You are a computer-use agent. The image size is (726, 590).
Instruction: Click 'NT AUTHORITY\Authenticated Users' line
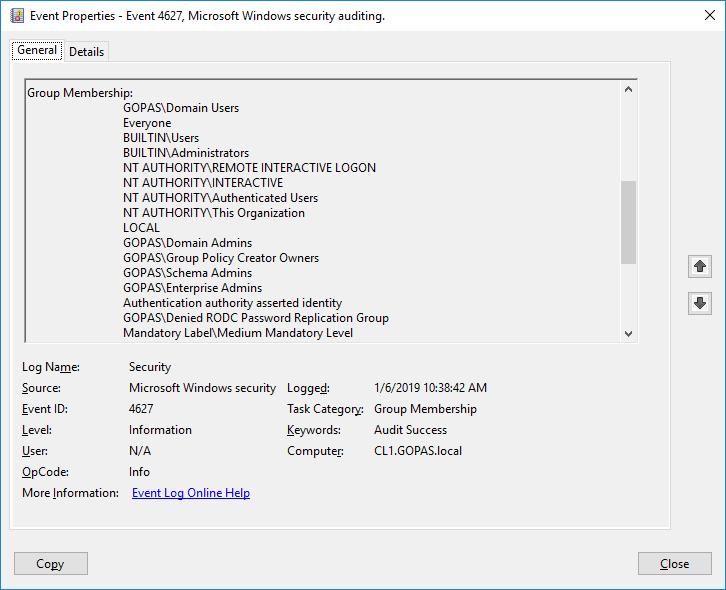pos(220,198)
